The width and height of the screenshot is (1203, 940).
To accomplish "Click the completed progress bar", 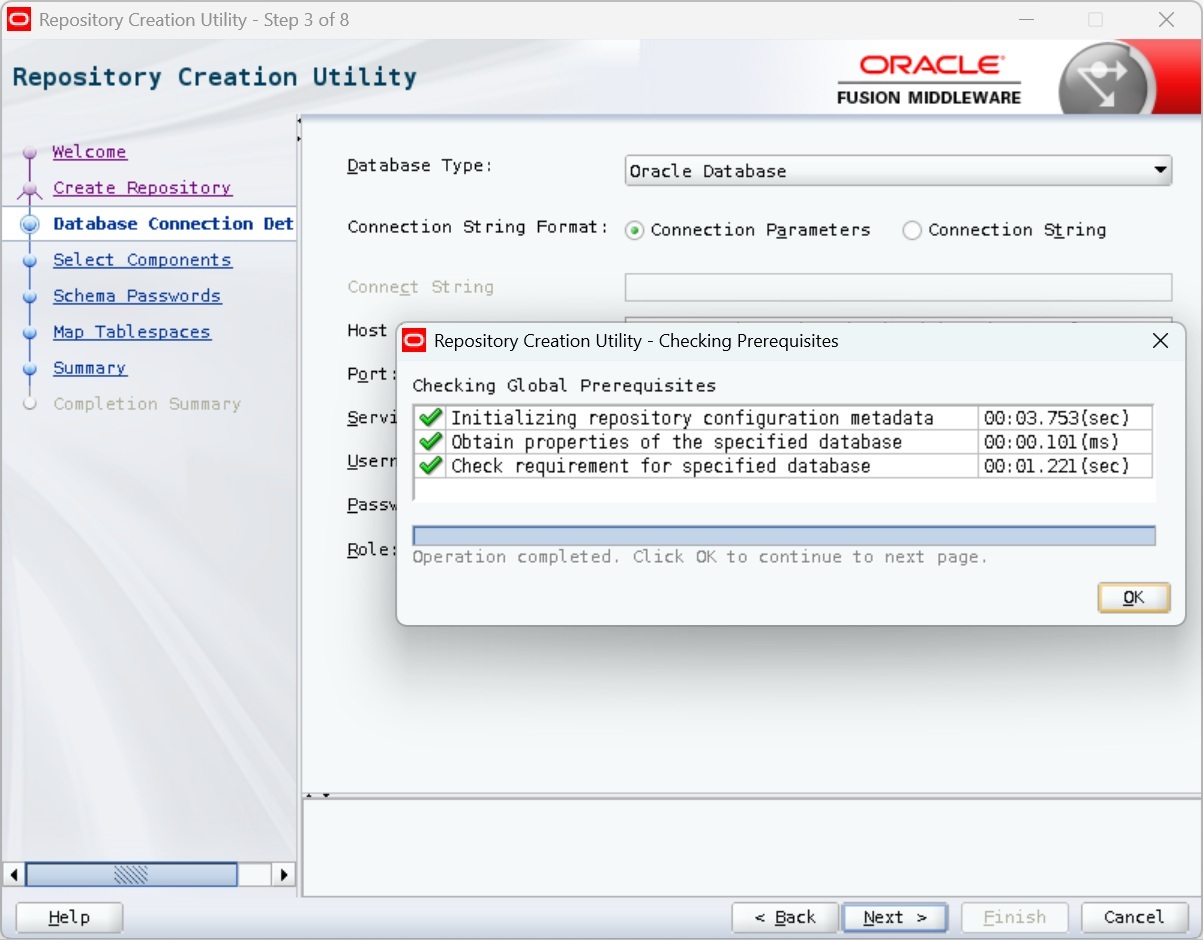I will click(783, 536).
